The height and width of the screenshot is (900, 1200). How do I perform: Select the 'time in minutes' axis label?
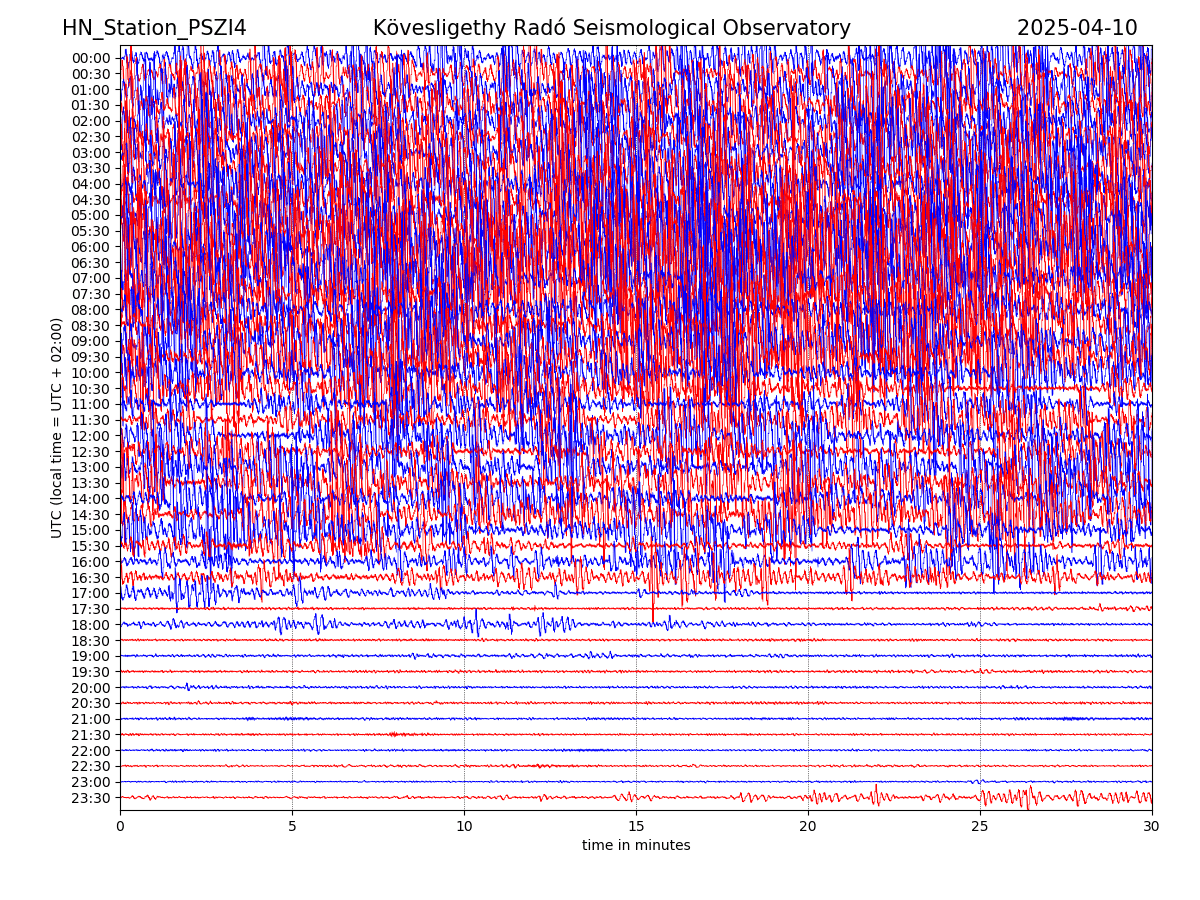point(636,846)
